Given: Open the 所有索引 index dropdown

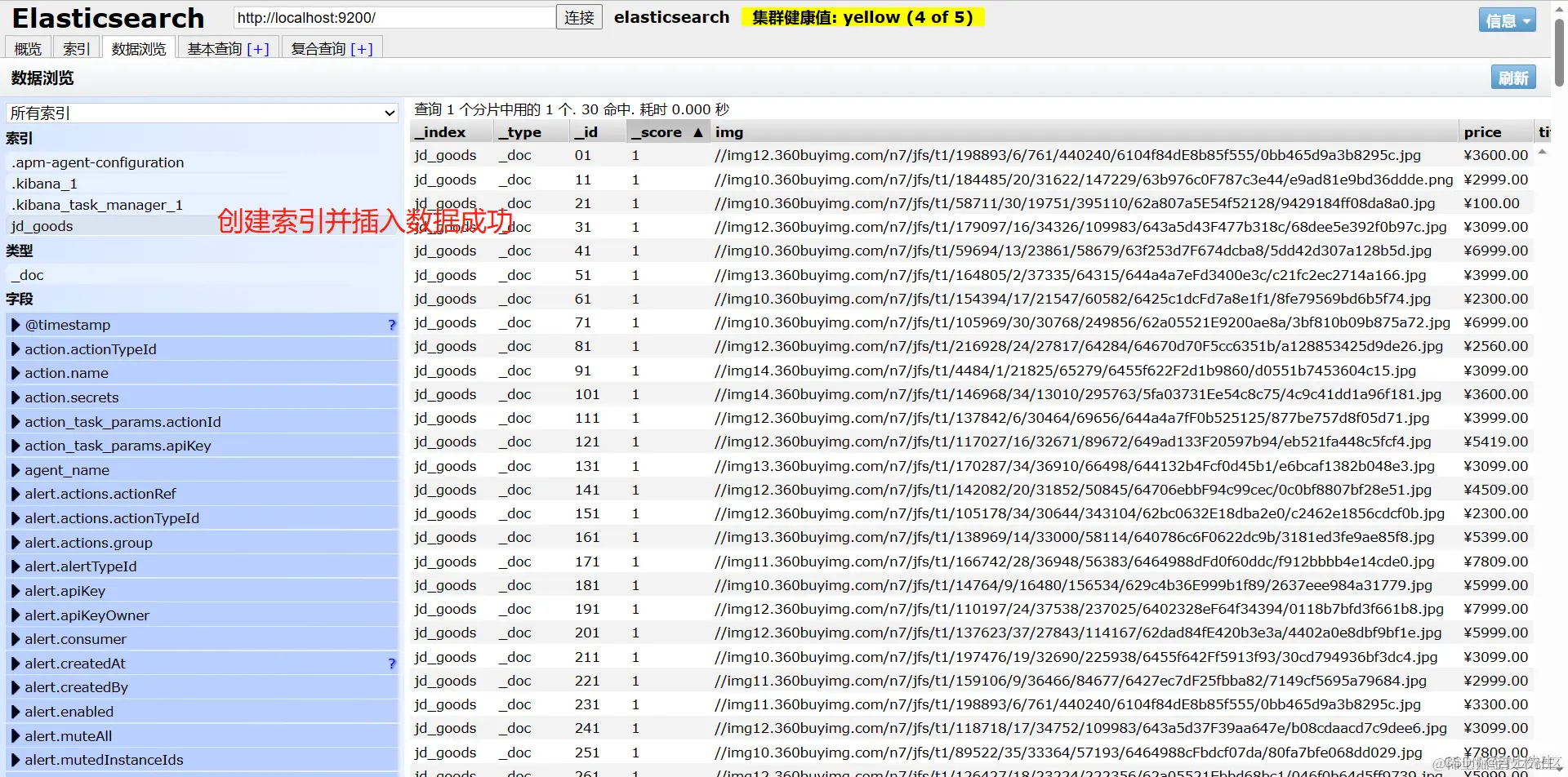Looking at the screenshot, I should click(203, 113).
